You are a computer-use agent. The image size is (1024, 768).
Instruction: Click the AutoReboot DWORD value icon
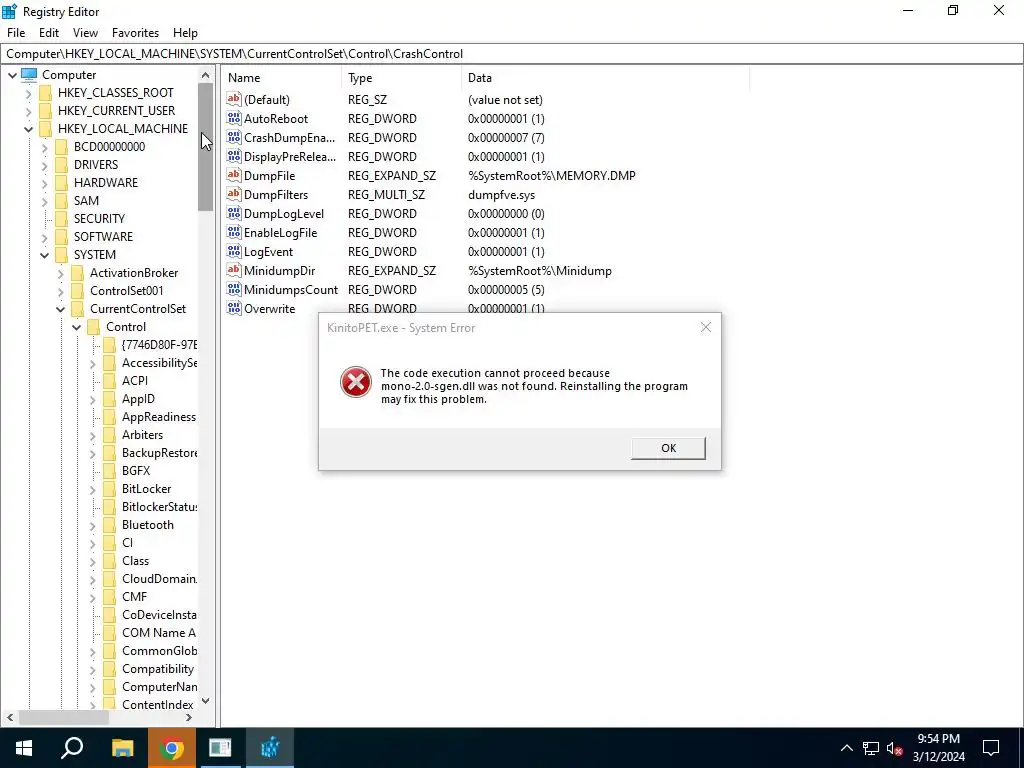[x=234, y=118]
